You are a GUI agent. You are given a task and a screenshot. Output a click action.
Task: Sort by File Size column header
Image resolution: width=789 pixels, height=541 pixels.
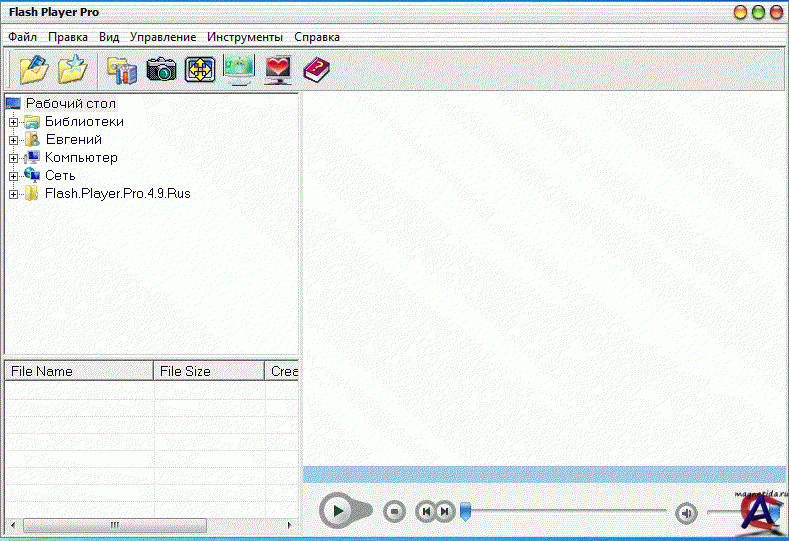[x=208, y=371]
